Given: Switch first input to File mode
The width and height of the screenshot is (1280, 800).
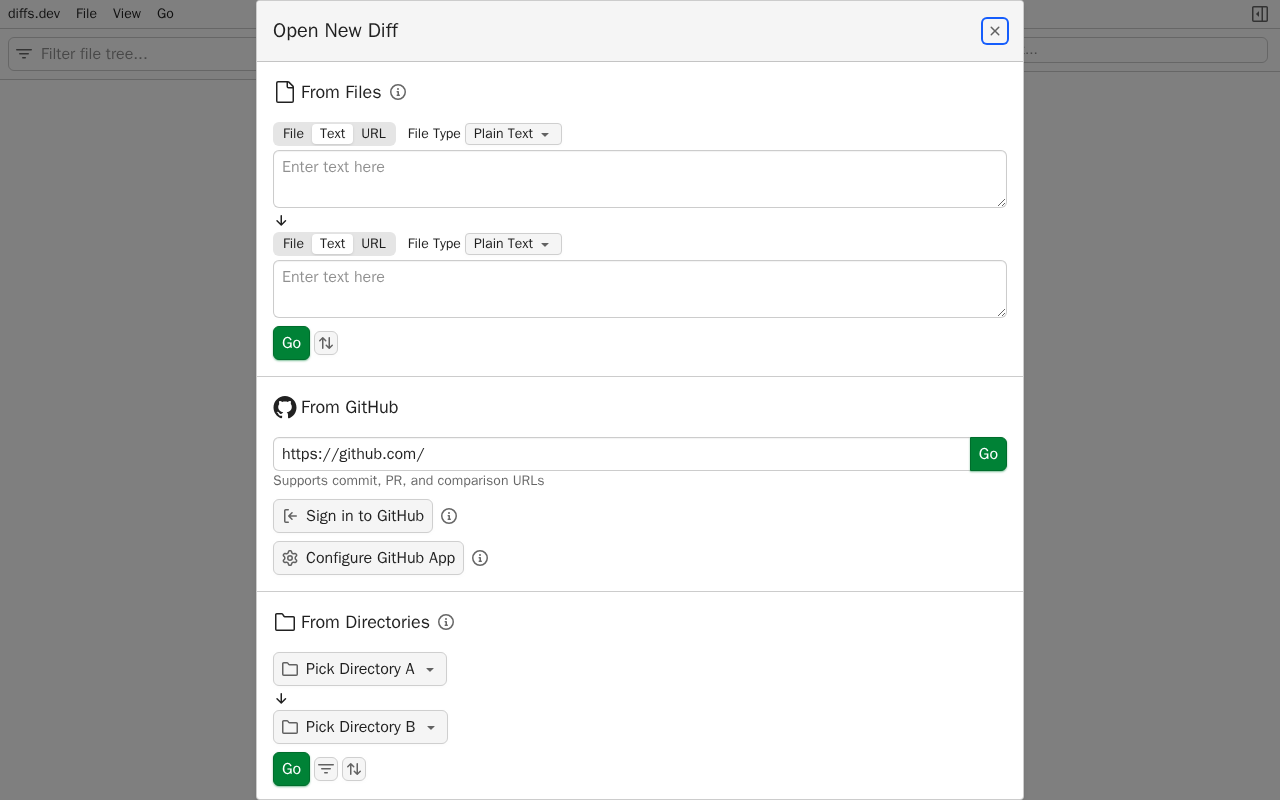Looking at the screenshot, I should click(x=293, y=134).
